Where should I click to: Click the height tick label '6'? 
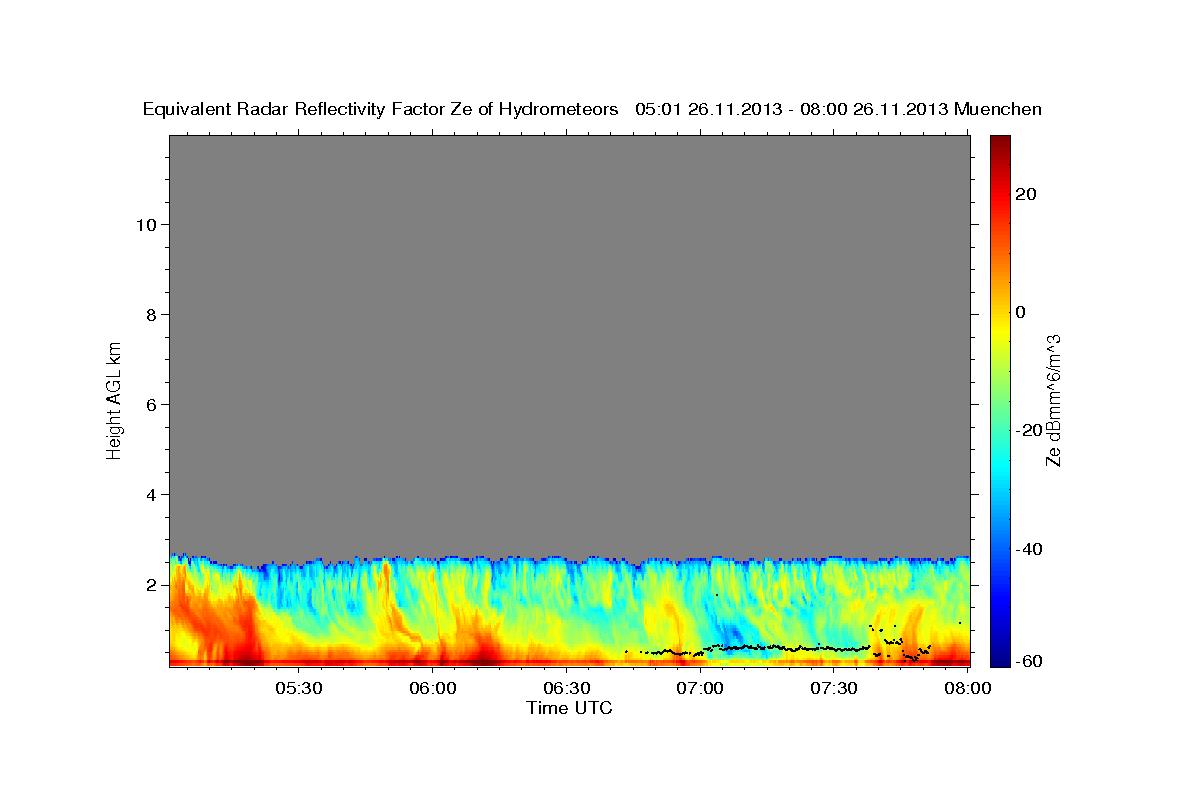150,404
